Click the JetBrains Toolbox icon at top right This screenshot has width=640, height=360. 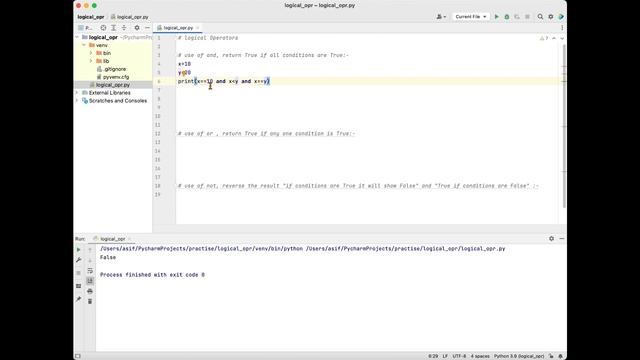[x=561, y=17]
